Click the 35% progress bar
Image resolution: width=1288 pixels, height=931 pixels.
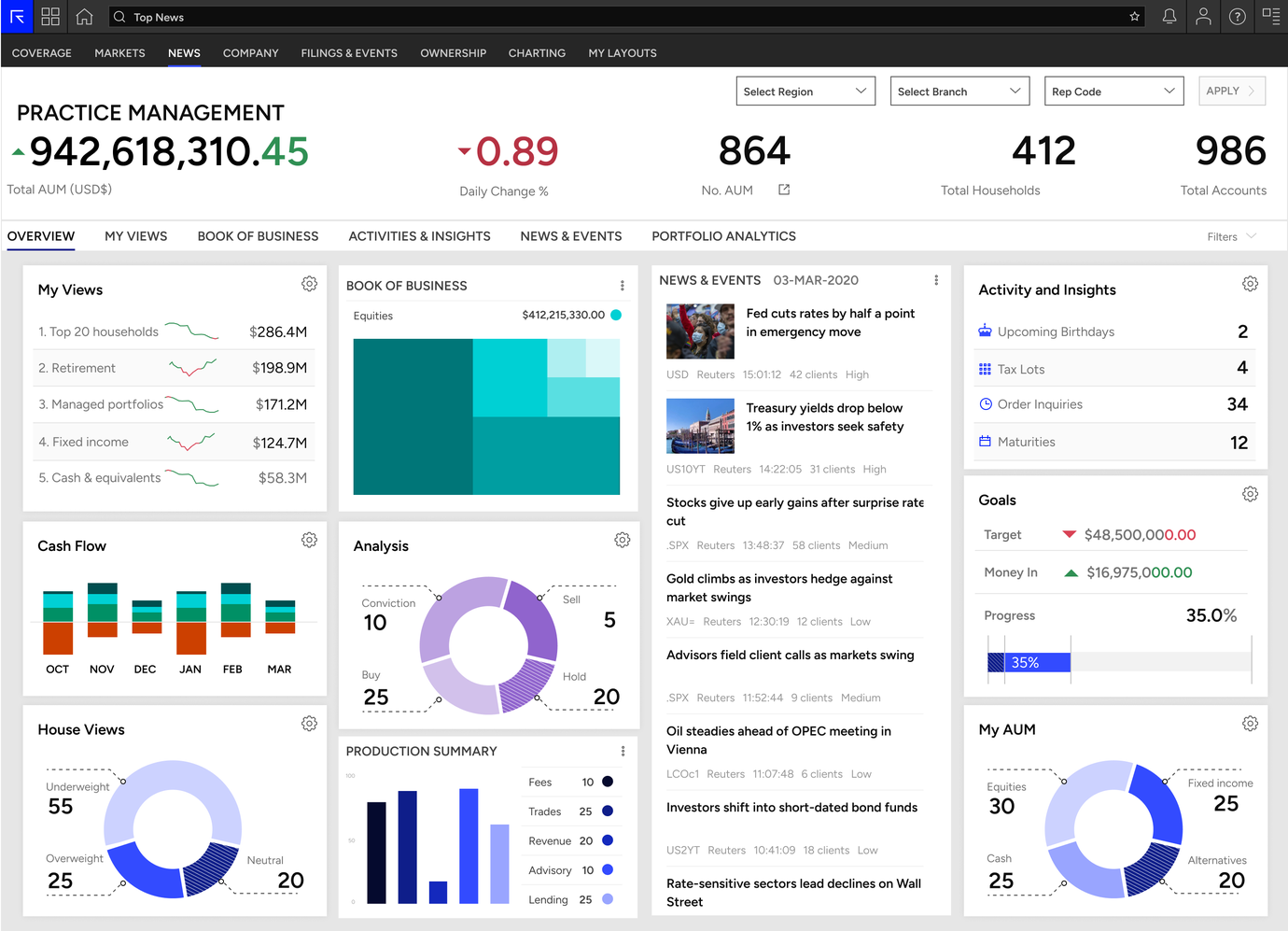point(1029,662)
